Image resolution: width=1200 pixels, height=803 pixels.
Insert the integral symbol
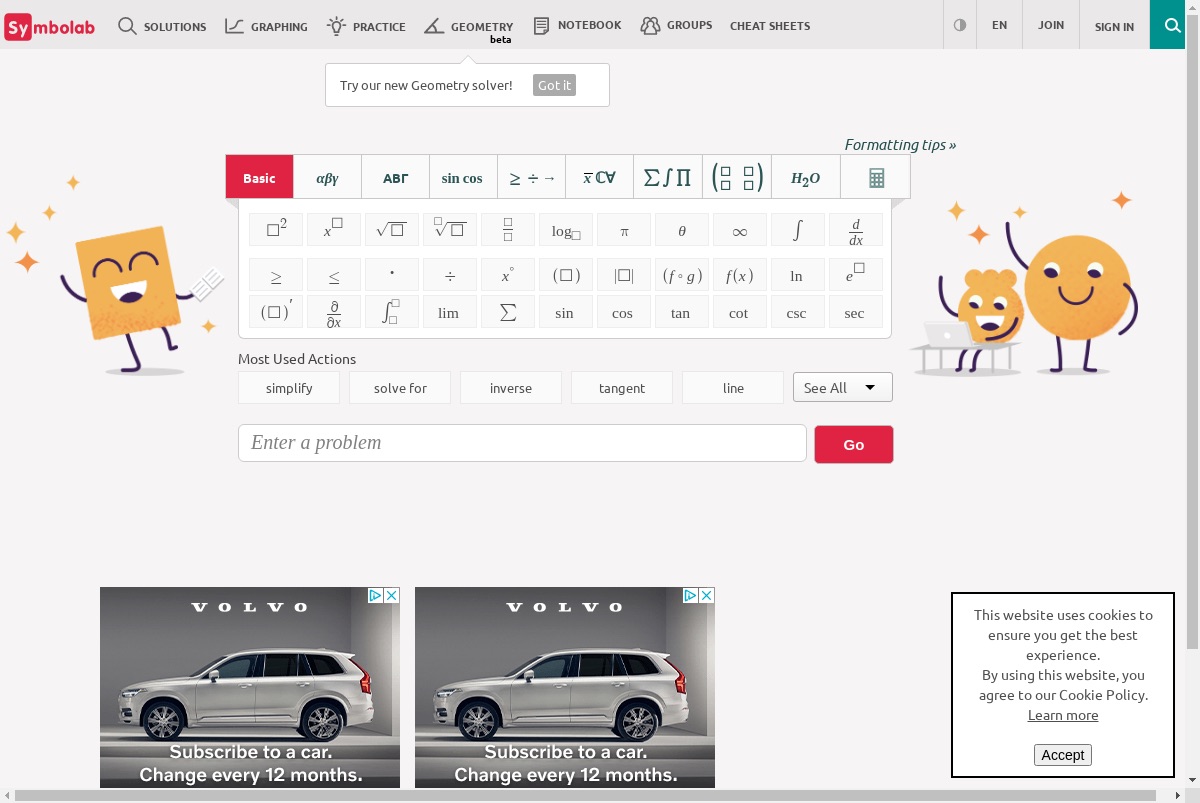coord(798,230)
